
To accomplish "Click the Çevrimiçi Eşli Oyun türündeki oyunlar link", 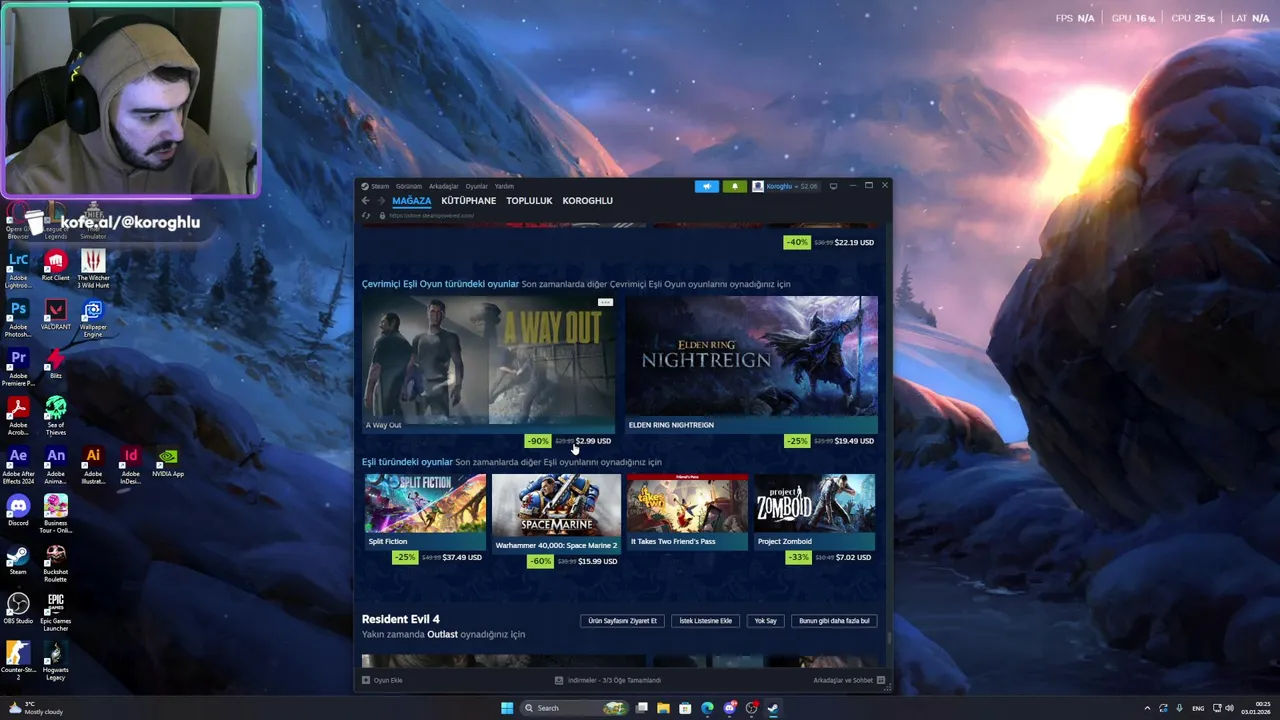I will tap(440, 284).
